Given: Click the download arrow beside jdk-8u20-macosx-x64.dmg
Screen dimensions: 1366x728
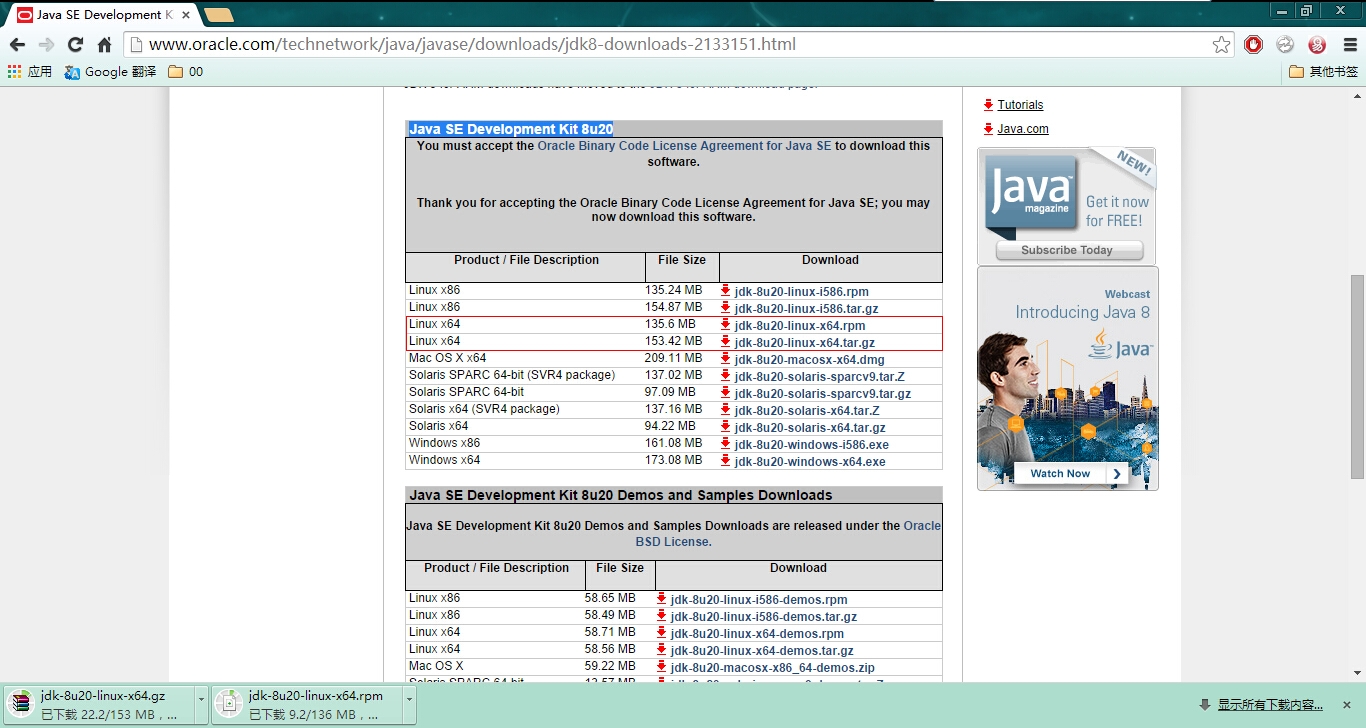Looking at the screenshot, I should click(725, 359).
